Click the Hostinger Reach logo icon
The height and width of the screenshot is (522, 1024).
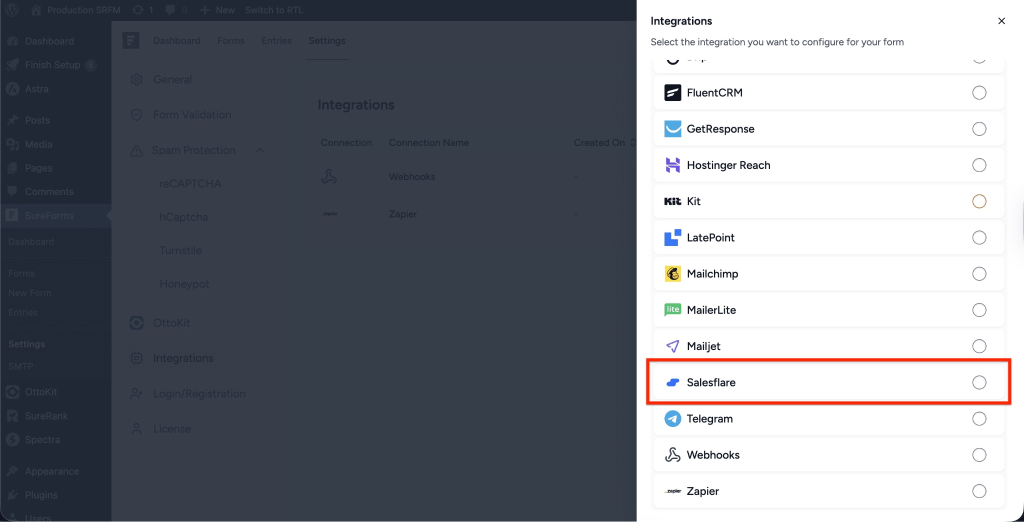click(x=673, y=165)
